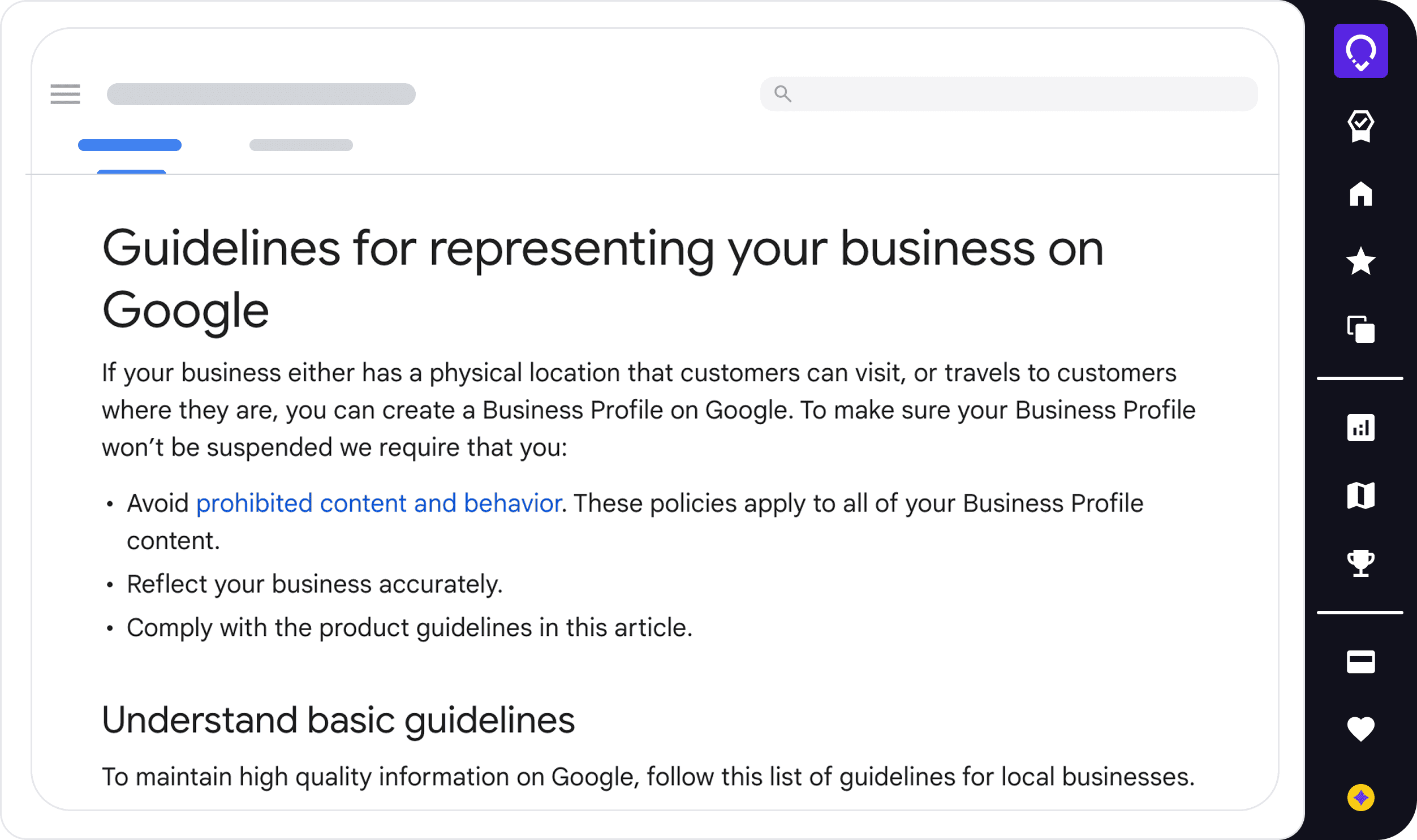Select the active blue tab
1417x840 pixels.
(130, 145)
